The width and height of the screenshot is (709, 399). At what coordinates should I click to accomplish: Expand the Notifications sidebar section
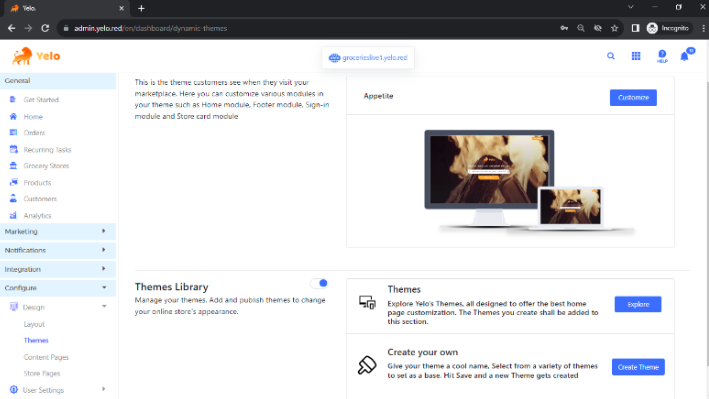[58, 250]
